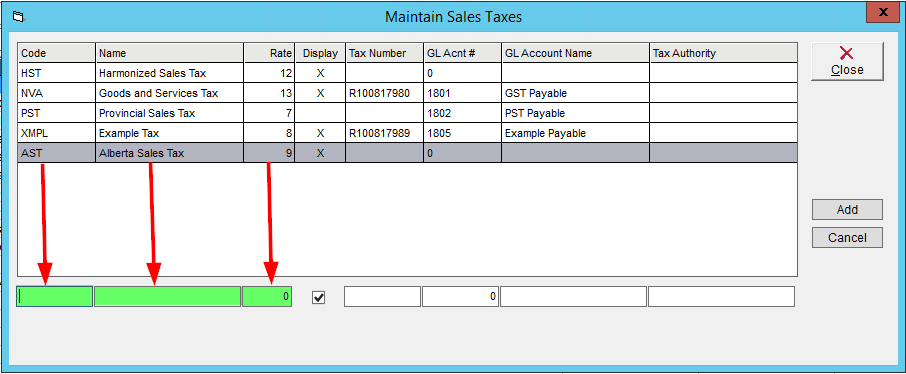The width and height of the screenshot is (906, 374).
Task: Click the green Name entry field
Action: pos(168,297)
